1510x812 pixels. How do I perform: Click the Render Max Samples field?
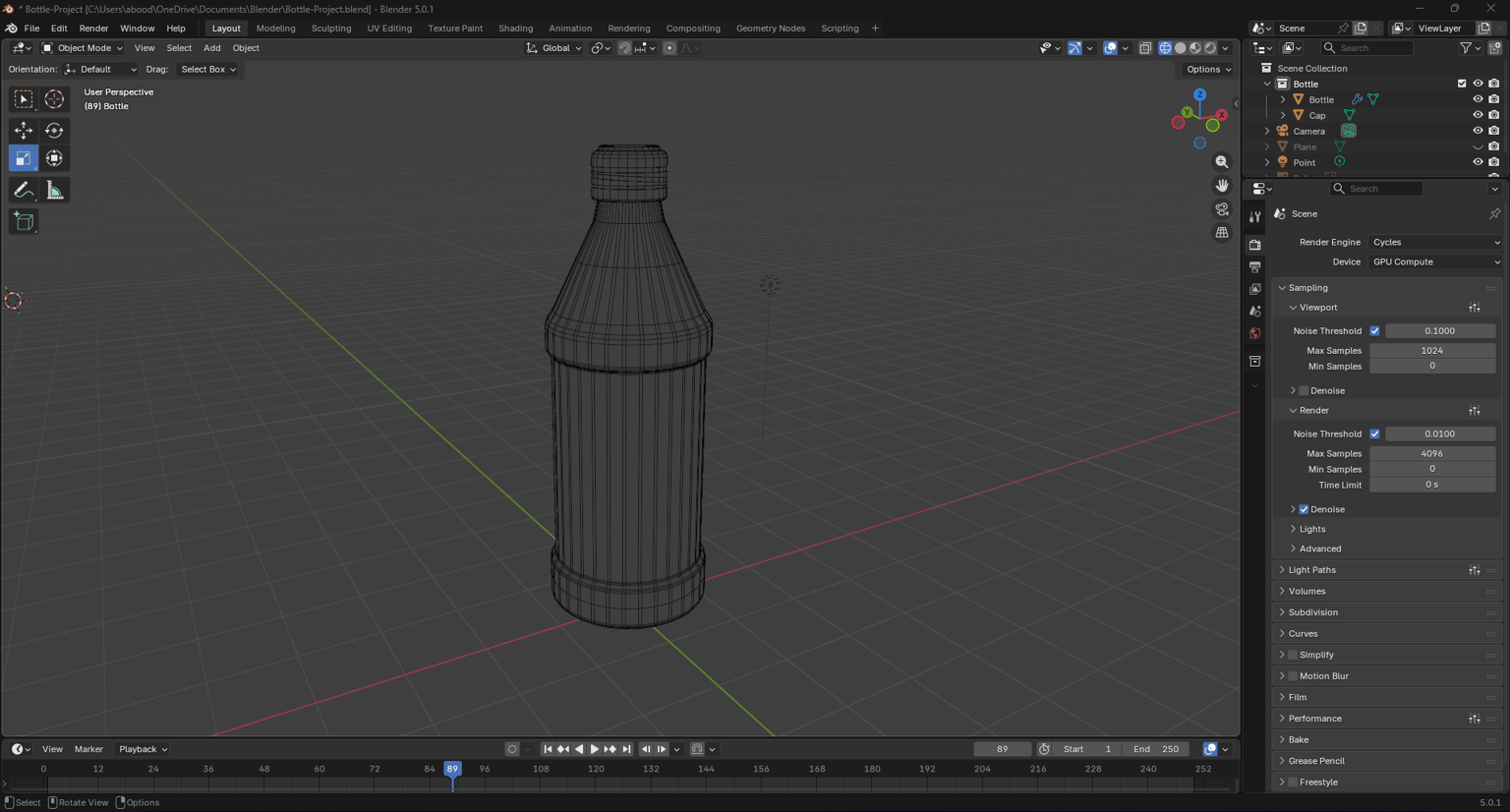coord(1432,454)
